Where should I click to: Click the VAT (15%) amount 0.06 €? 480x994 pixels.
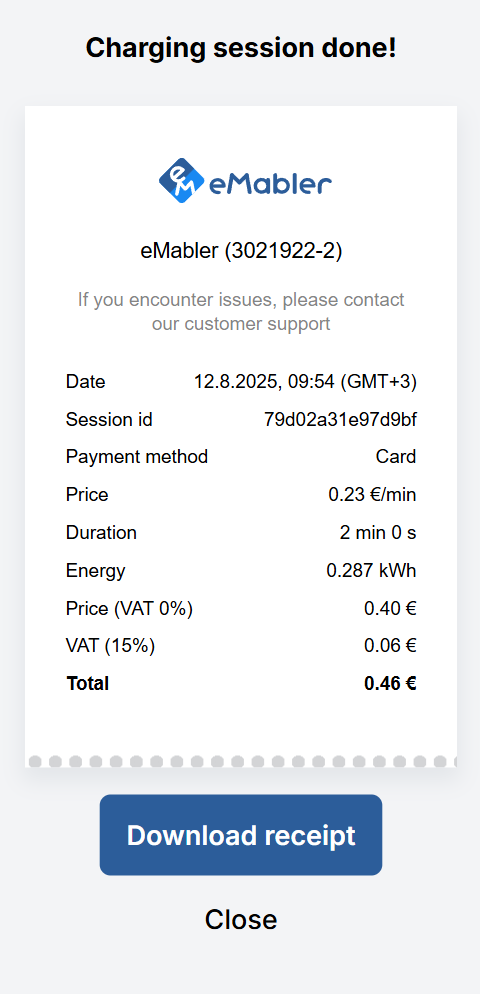click(x=390, y=646)
